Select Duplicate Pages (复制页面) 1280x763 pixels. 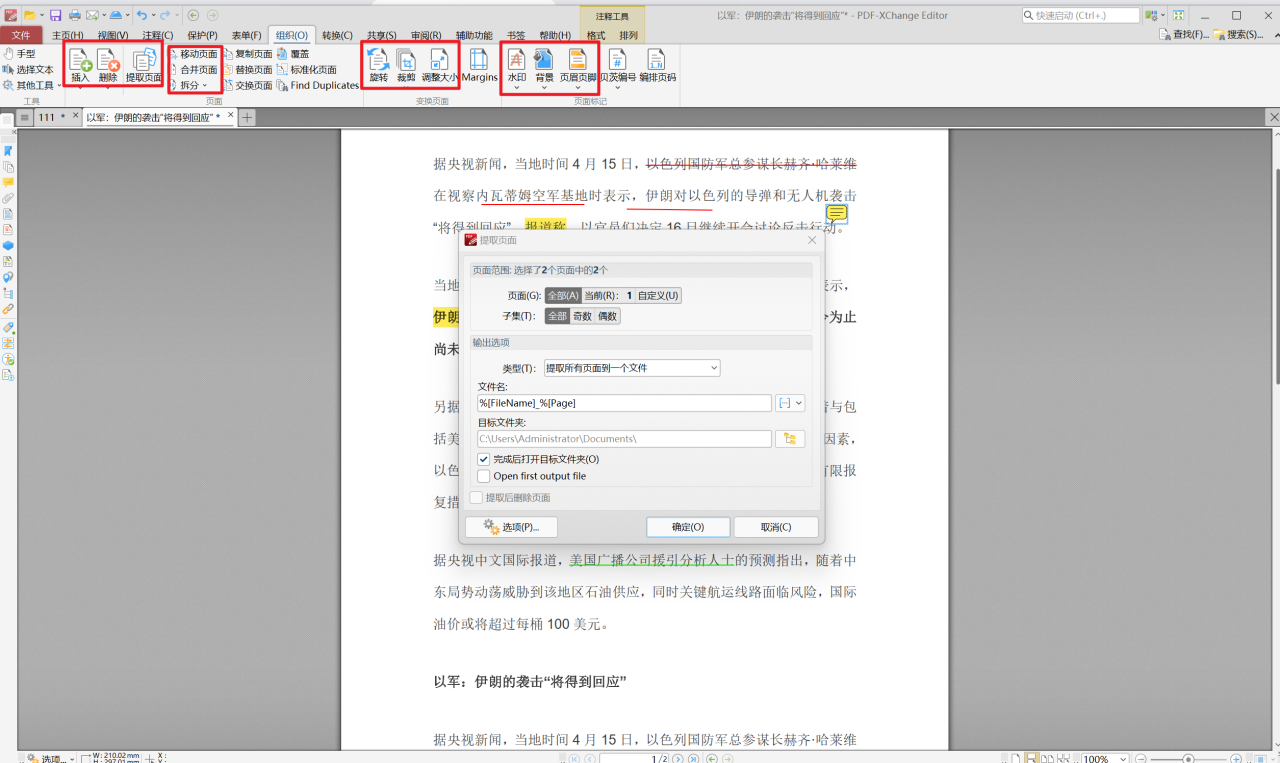pos(247,54)
